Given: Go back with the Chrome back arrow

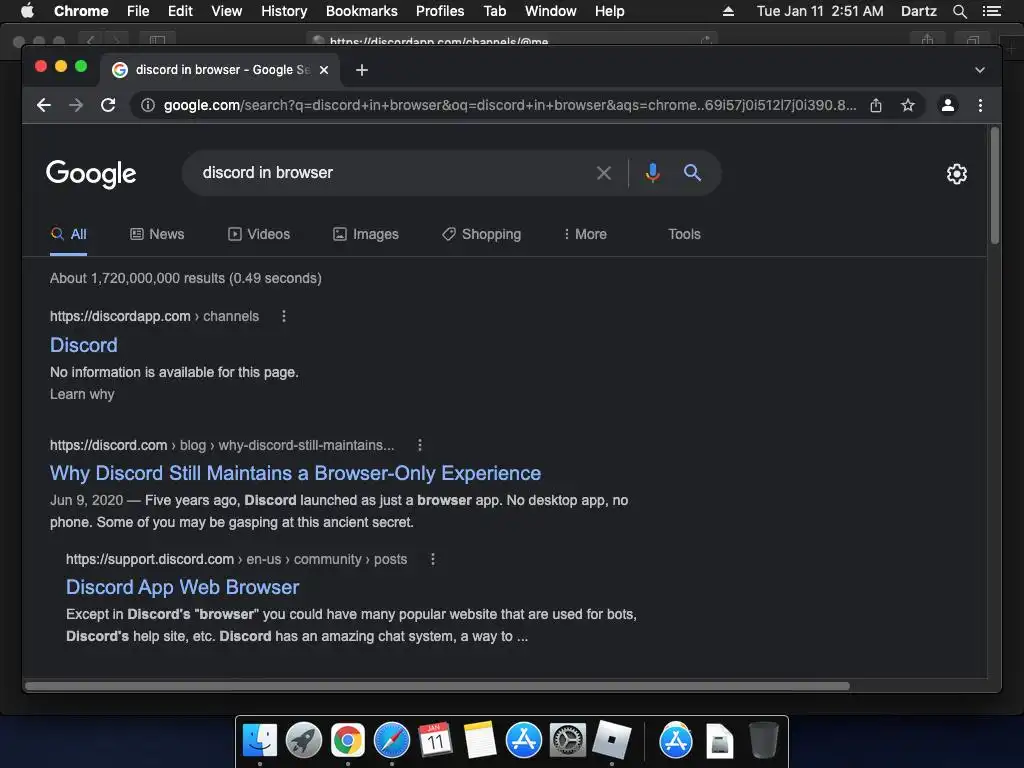Looking at the screenshot, I should 44,105.
